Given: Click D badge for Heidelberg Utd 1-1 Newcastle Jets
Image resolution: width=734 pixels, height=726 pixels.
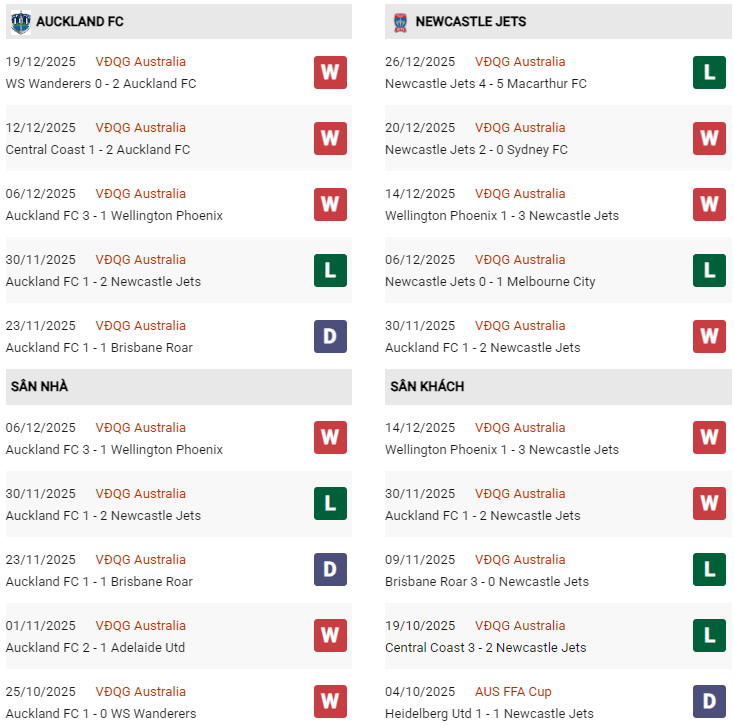Looking at the screenshot, I should click(x=709, y=702).
